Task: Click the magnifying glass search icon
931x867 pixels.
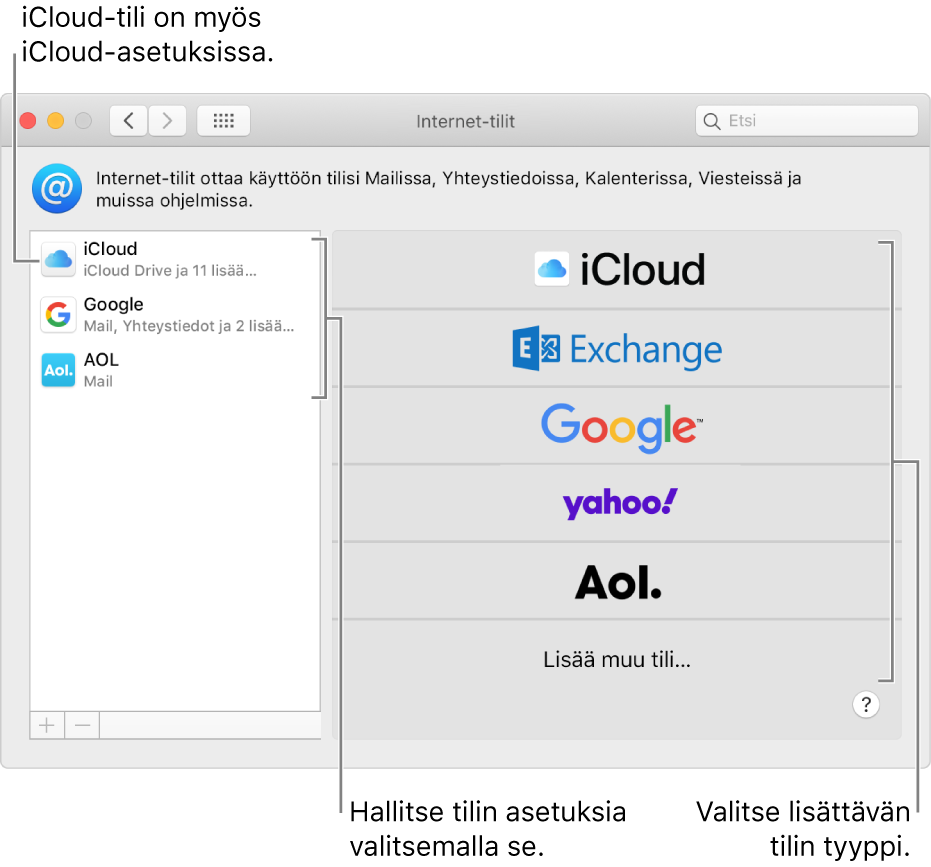Action: click(711, 121)
